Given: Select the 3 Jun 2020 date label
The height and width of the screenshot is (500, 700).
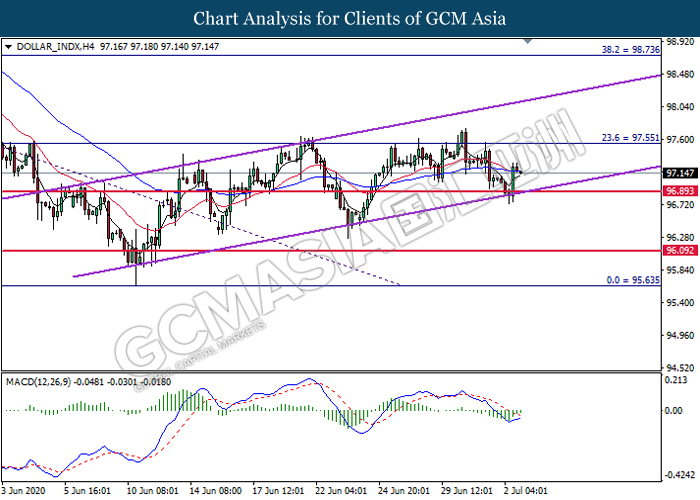Looking at the screenshot, I should click(x=26, y=491).
